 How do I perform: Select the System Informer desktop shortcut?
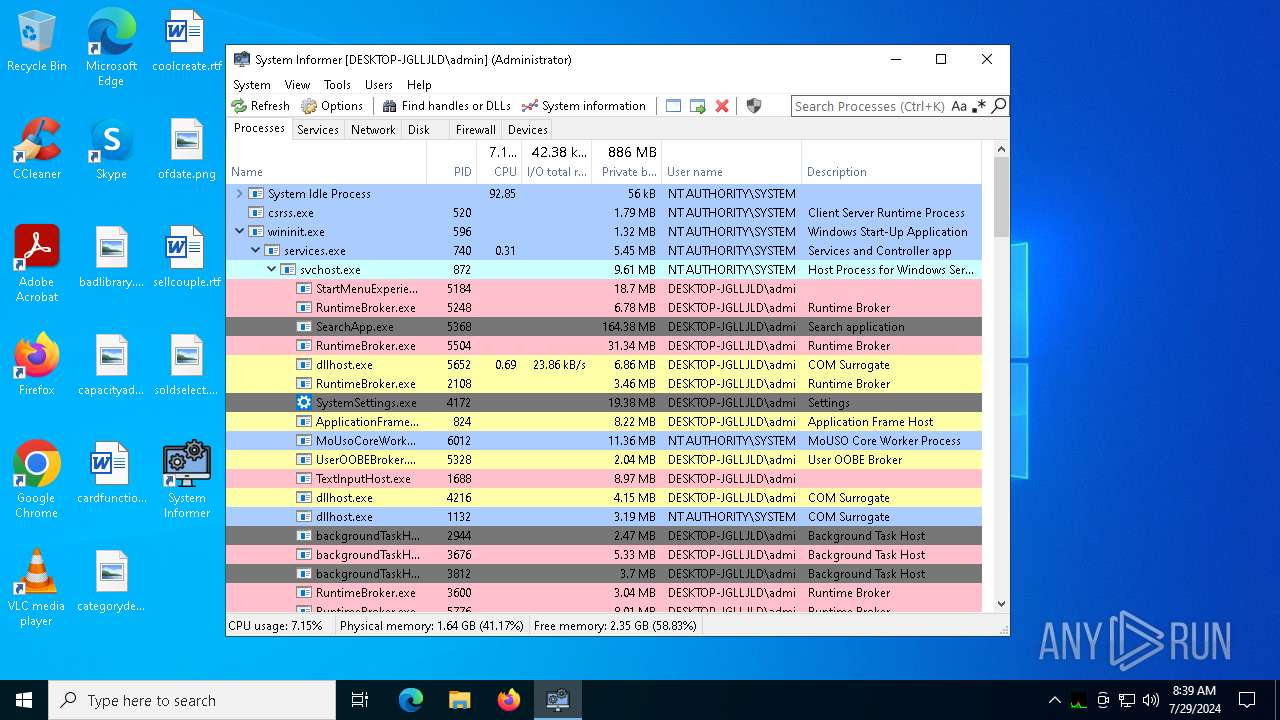coord(187,479)
